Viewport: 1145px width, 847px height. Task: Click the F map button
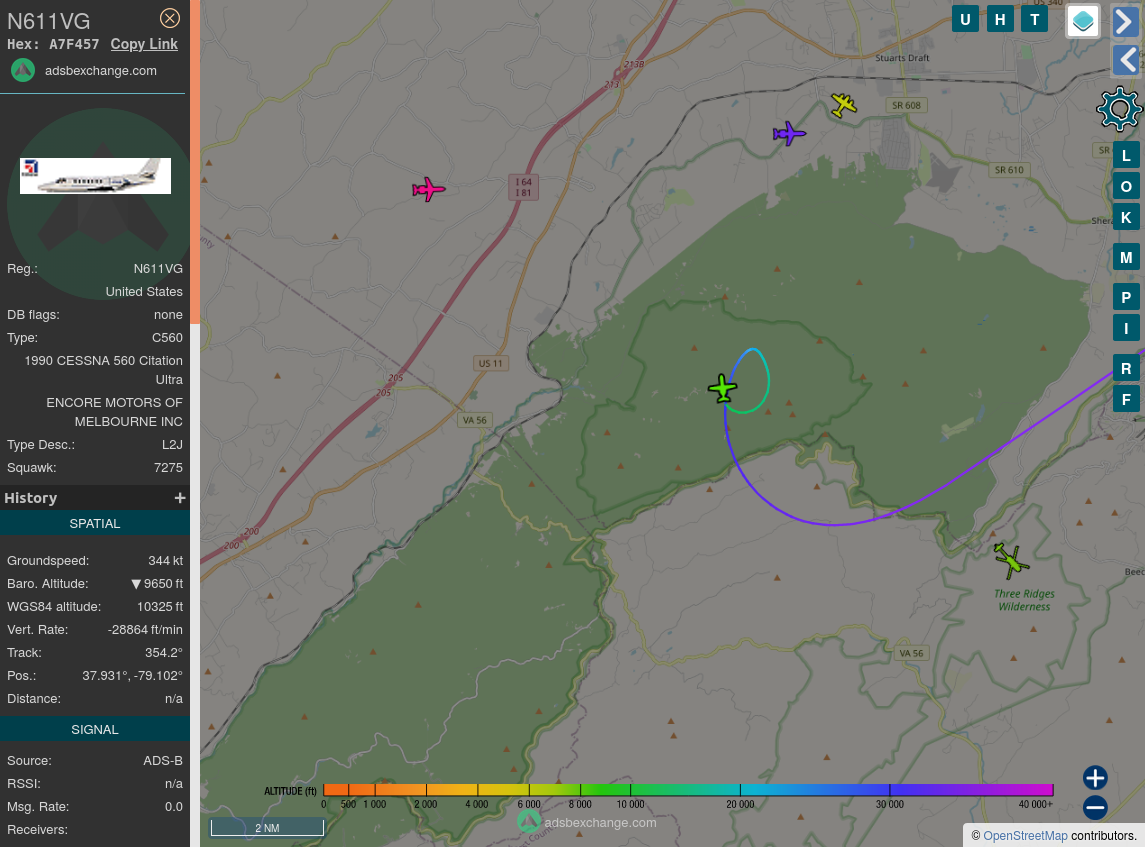(x=1126, y=399)
